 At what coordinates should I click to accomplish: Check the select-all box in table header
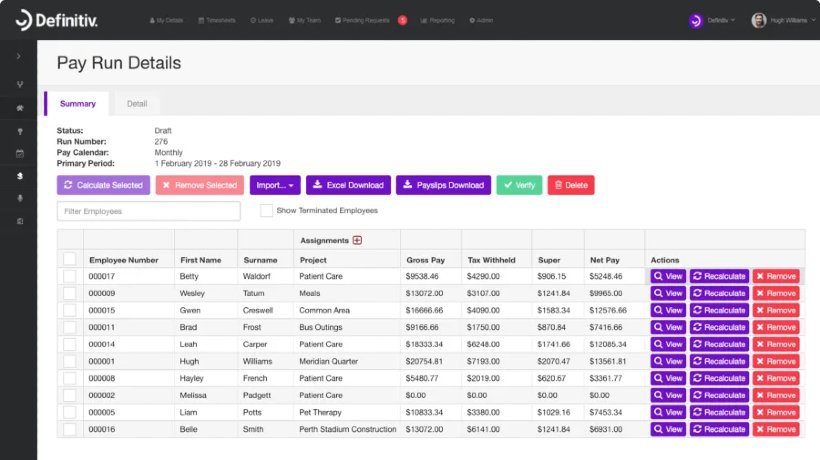pyautogui.click(x=69, y=259)
